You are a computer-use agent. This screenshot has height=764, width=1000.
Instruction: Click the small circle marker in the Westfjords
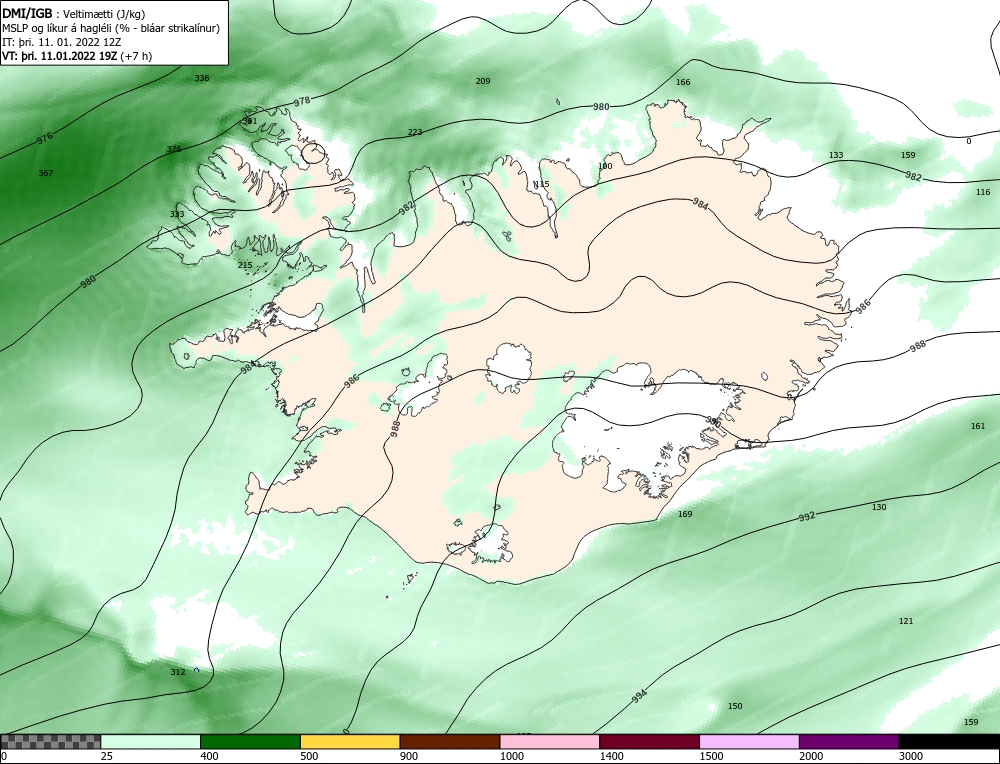coord(313,153)
